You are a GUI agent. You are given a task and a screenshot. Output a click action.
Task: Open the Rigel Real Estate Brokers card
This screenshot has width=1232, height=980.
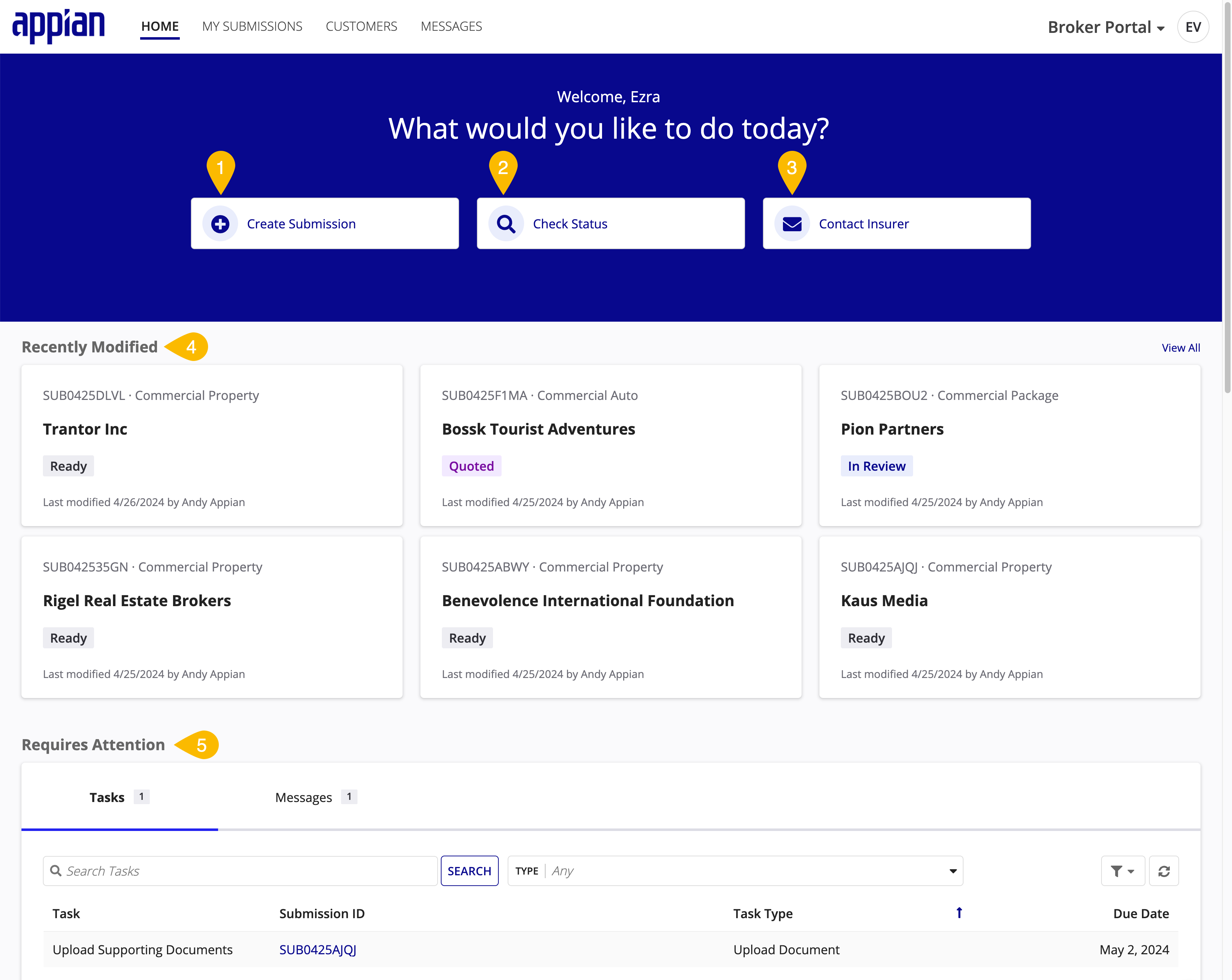click(212, 617)
